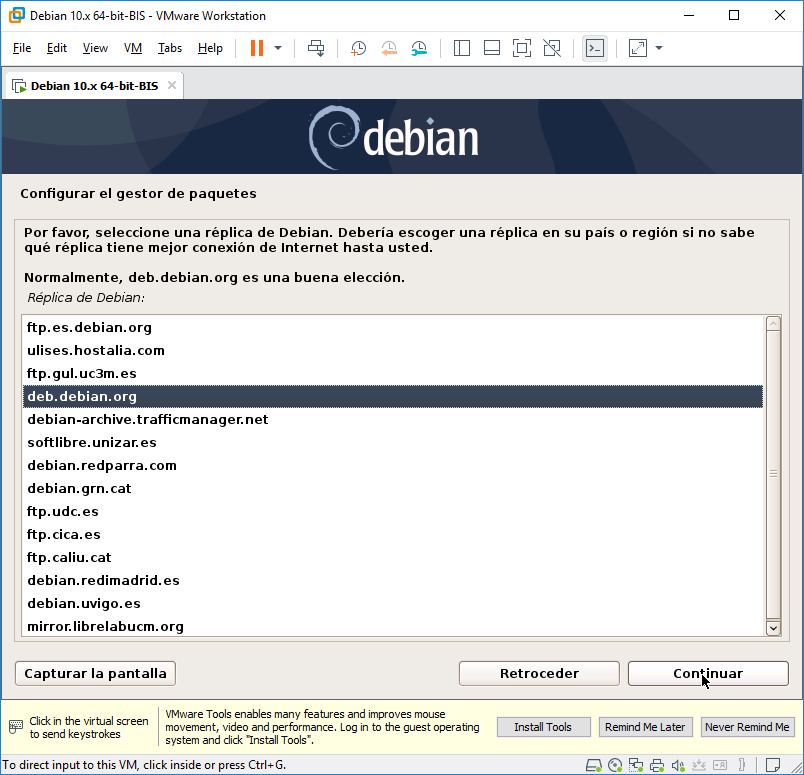Select mirror ulises.hostalia.com

[x=393, y=350]
